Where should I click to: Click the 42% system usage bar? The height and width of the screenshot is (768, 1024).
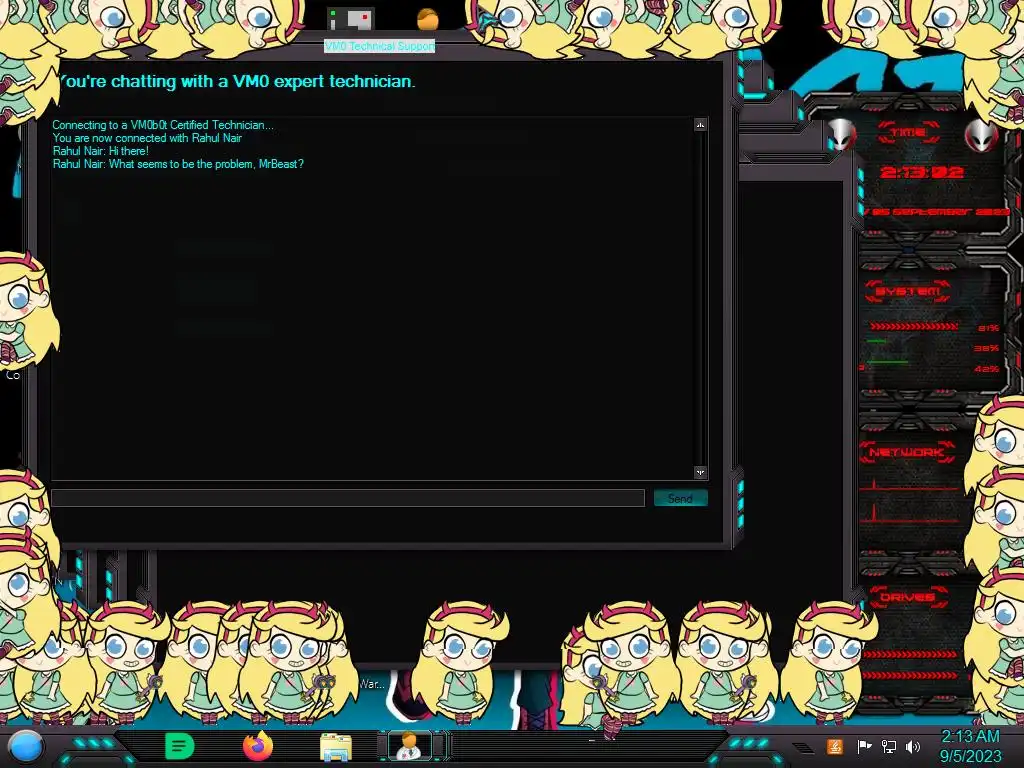(x=888, y=362)
